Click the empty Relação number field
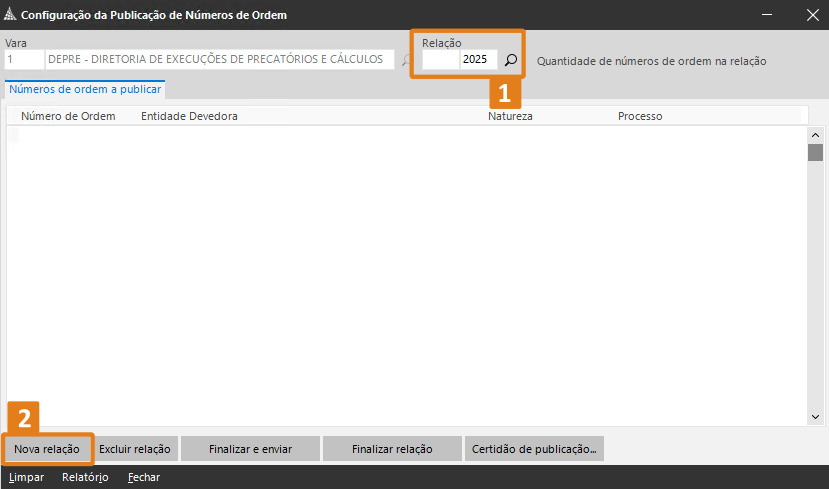 click(440, 59)
